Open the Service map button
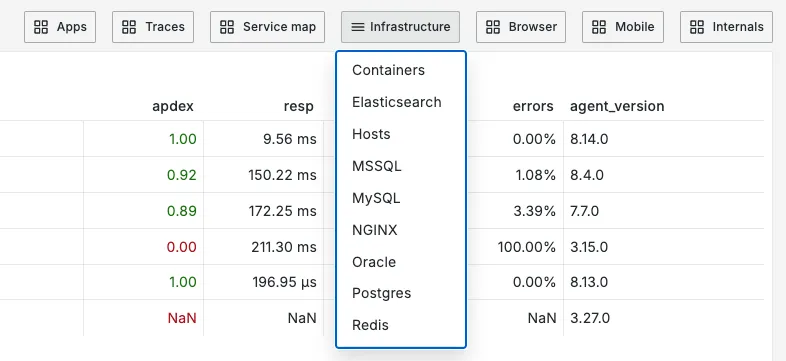786x361 pixels. pos(267,27)
